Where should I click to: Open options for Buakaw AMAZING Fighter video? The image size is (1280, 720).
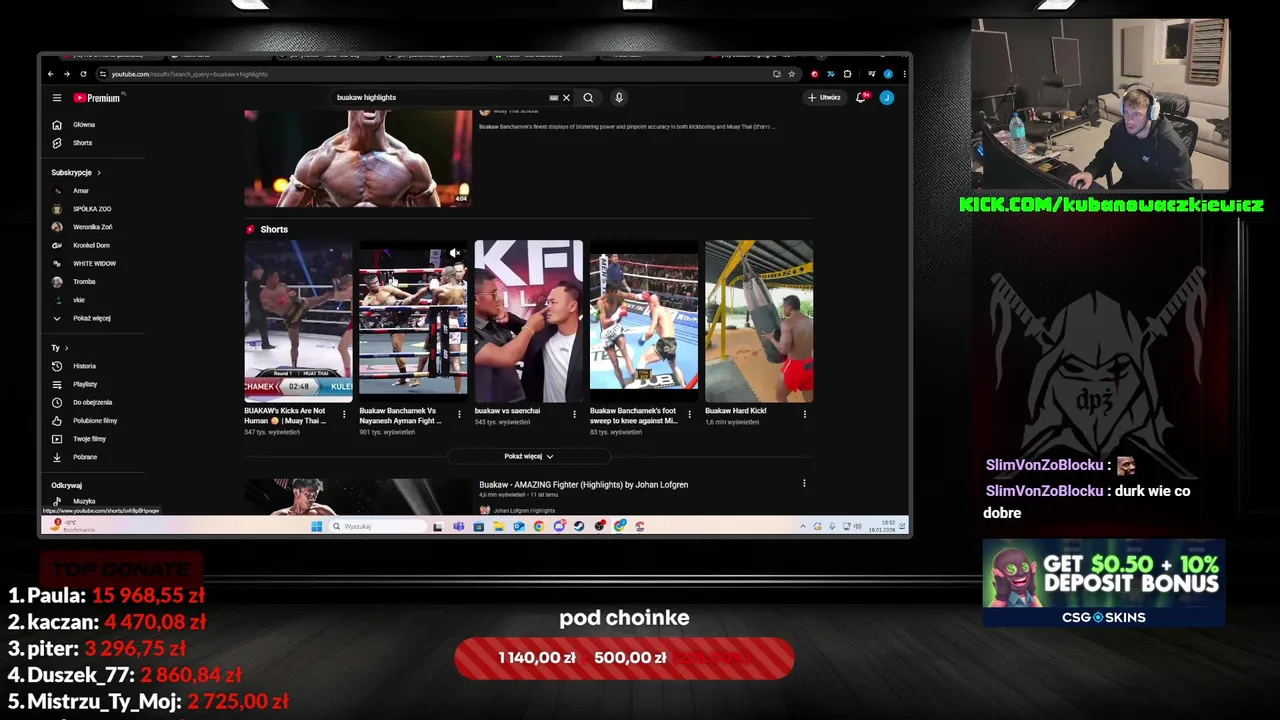point(804,484)
